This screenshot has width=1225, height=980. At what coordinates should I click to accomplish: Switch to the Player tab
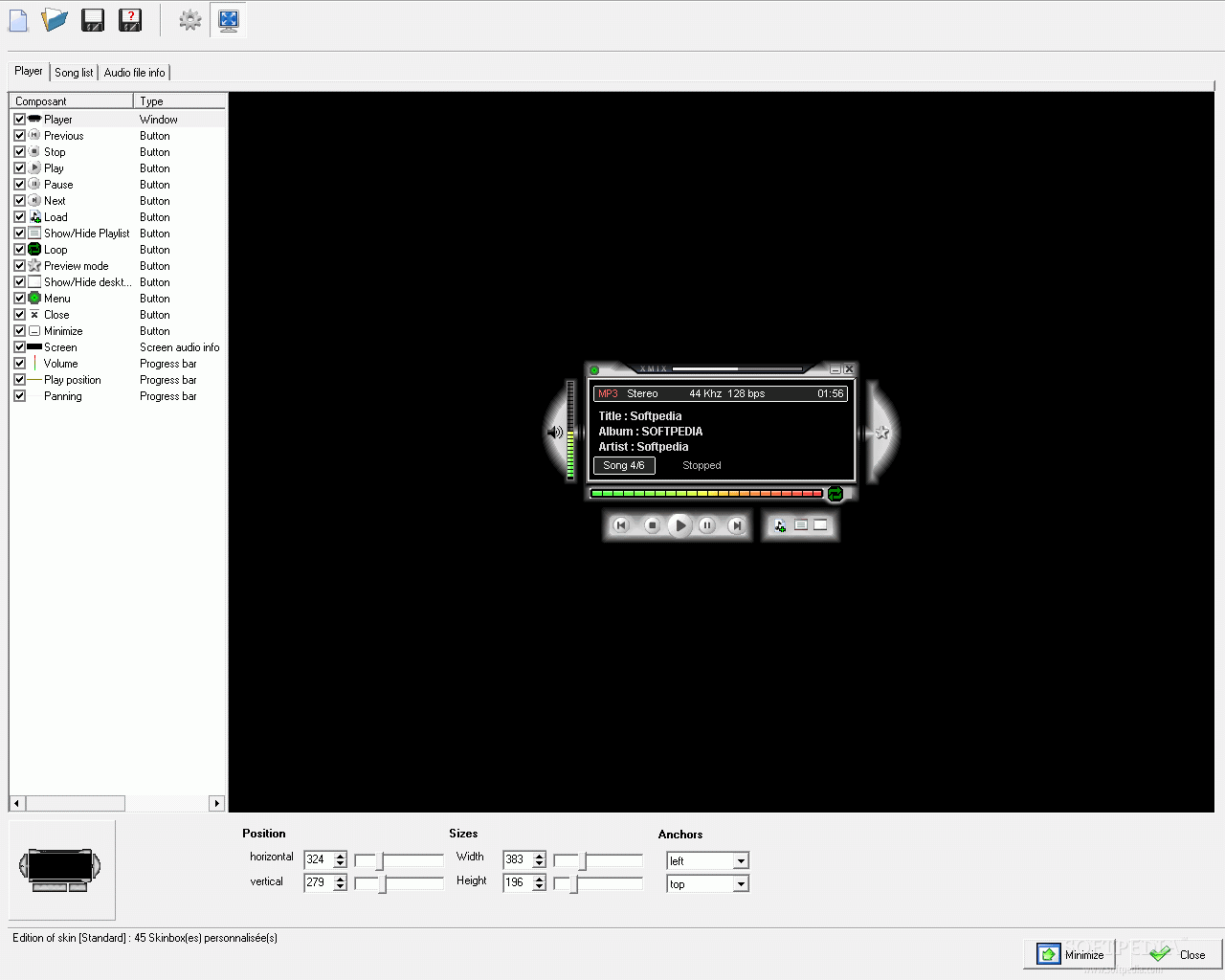pyautogui.click(x=28, y=71)
